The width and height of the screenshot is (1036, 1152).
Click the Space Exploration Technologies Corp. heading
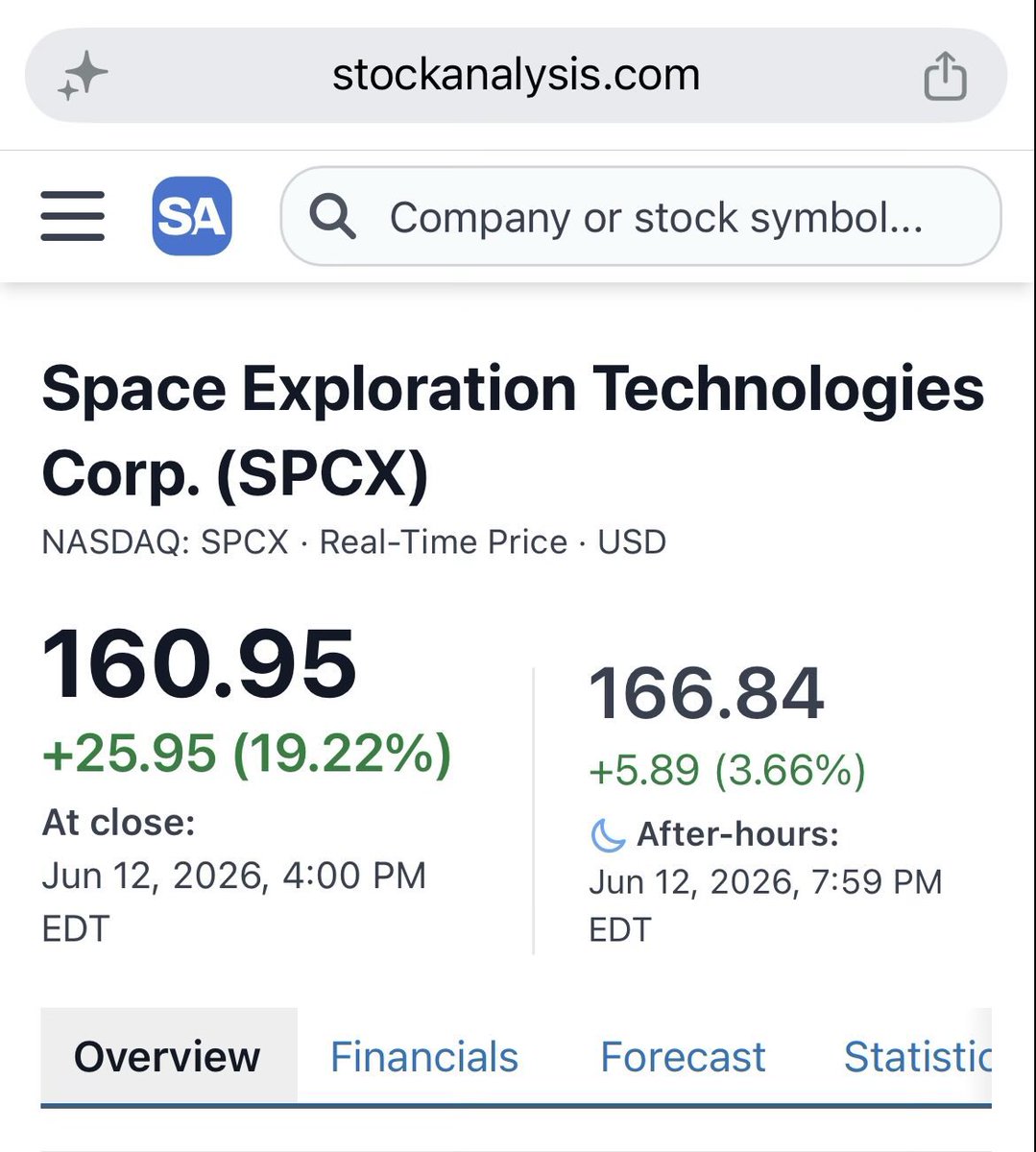point(513,431)
